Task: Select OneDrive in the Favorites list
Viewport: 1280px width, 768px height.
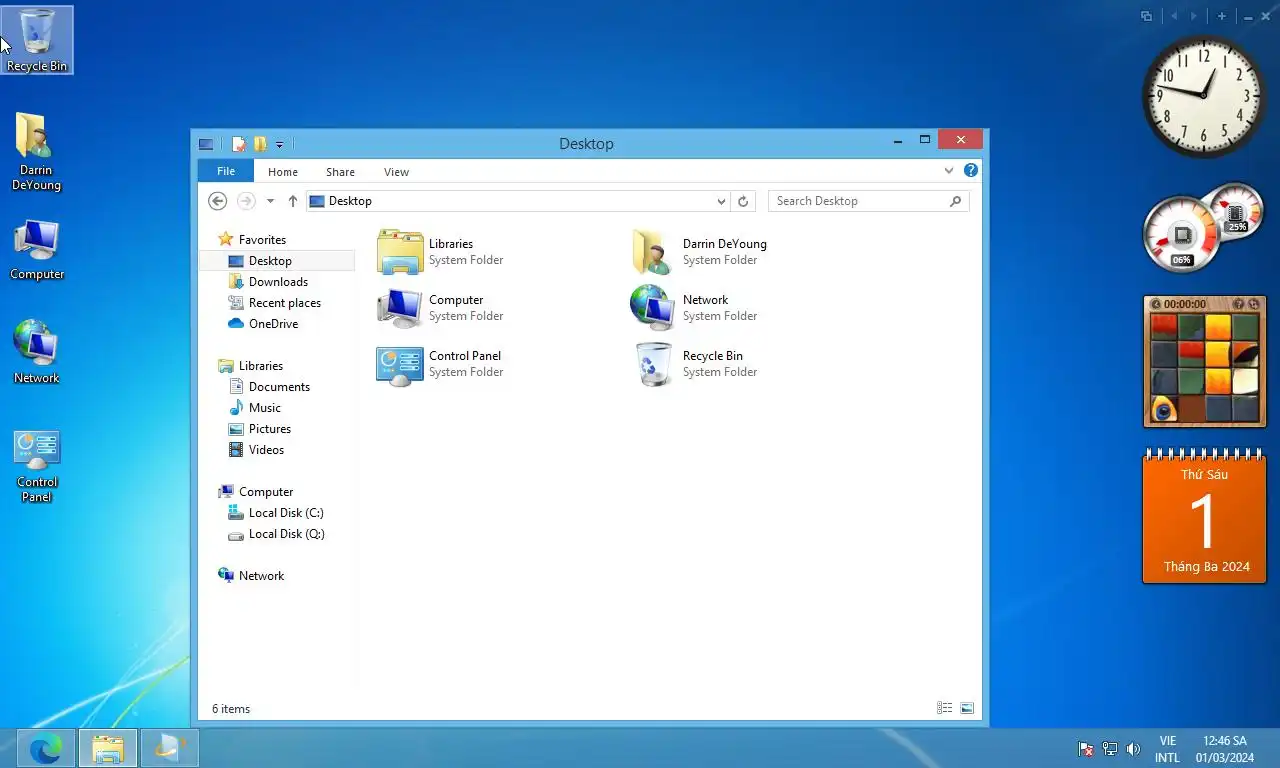Action: [273, 324]
